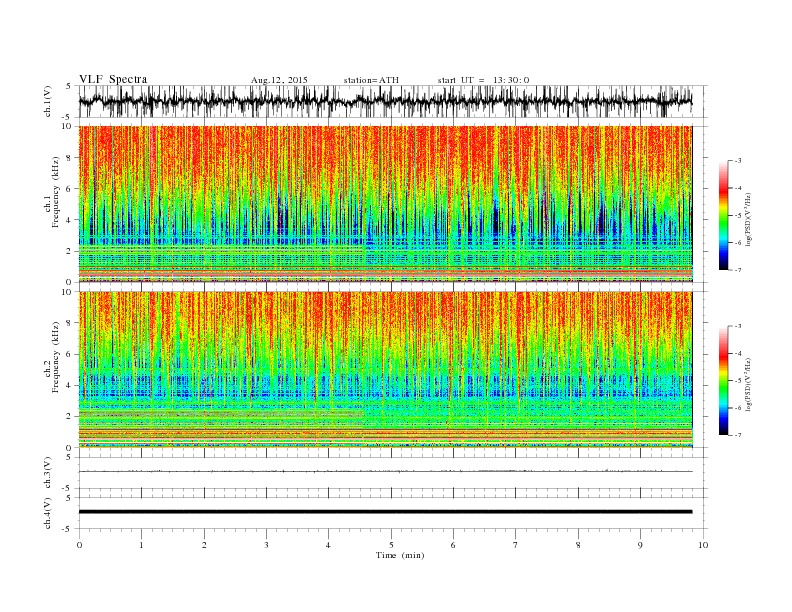Click the ch.3 flat voltage trace panel
The width and height of the screenshot is (792, 612).
click(x=392, y=473)
